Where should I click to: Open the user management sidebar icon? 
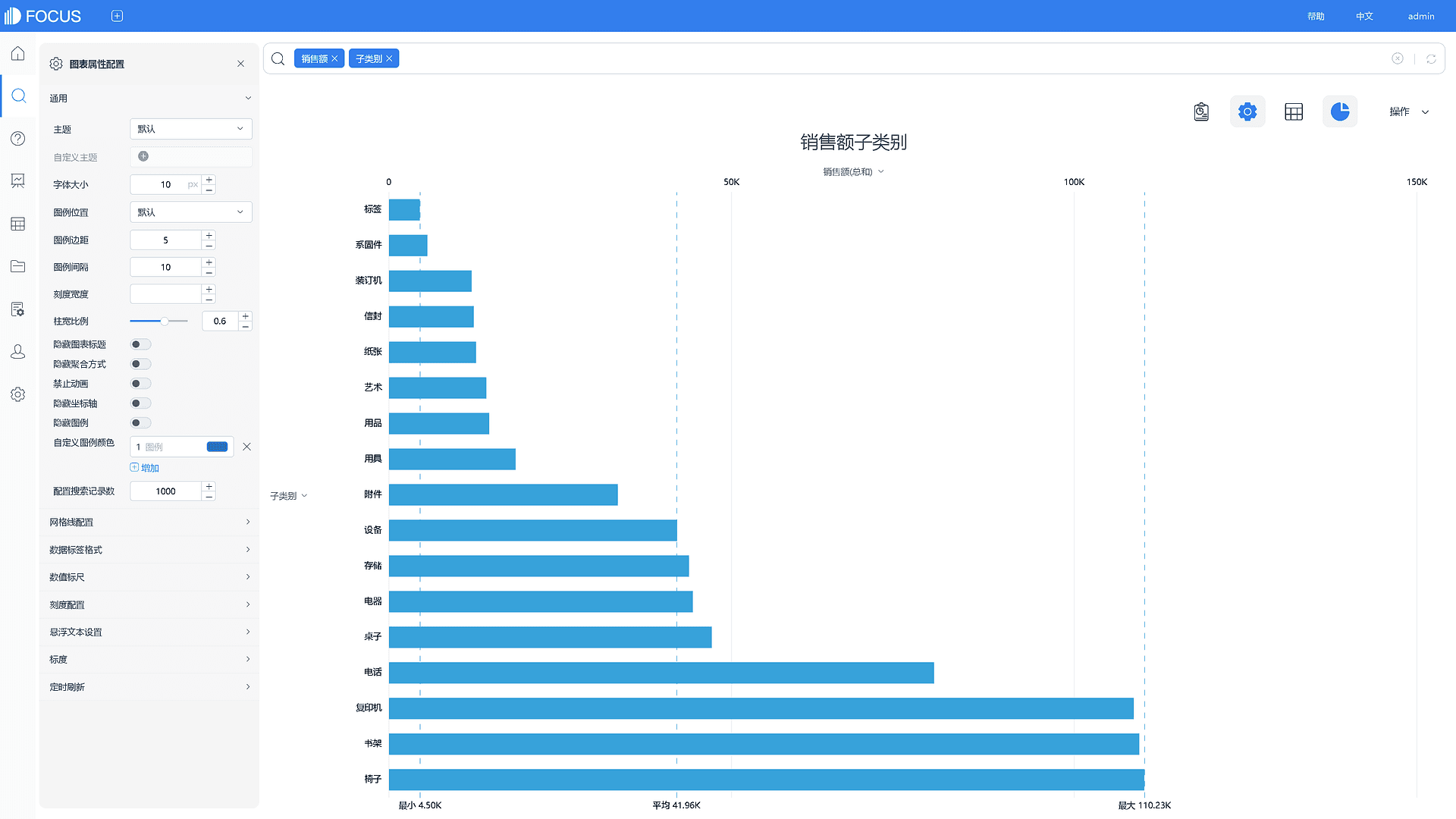pos(18,352)
